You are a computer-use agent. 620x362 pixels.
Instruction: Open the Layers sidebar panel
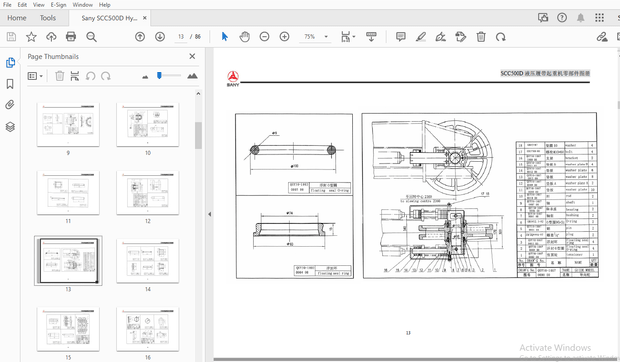pyautogui.click(x=10, y=126)
